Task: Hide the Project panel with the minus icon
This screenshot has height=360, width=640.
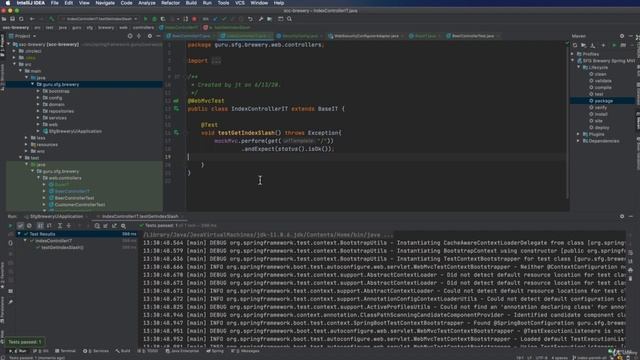Action: tap(158, 36)
